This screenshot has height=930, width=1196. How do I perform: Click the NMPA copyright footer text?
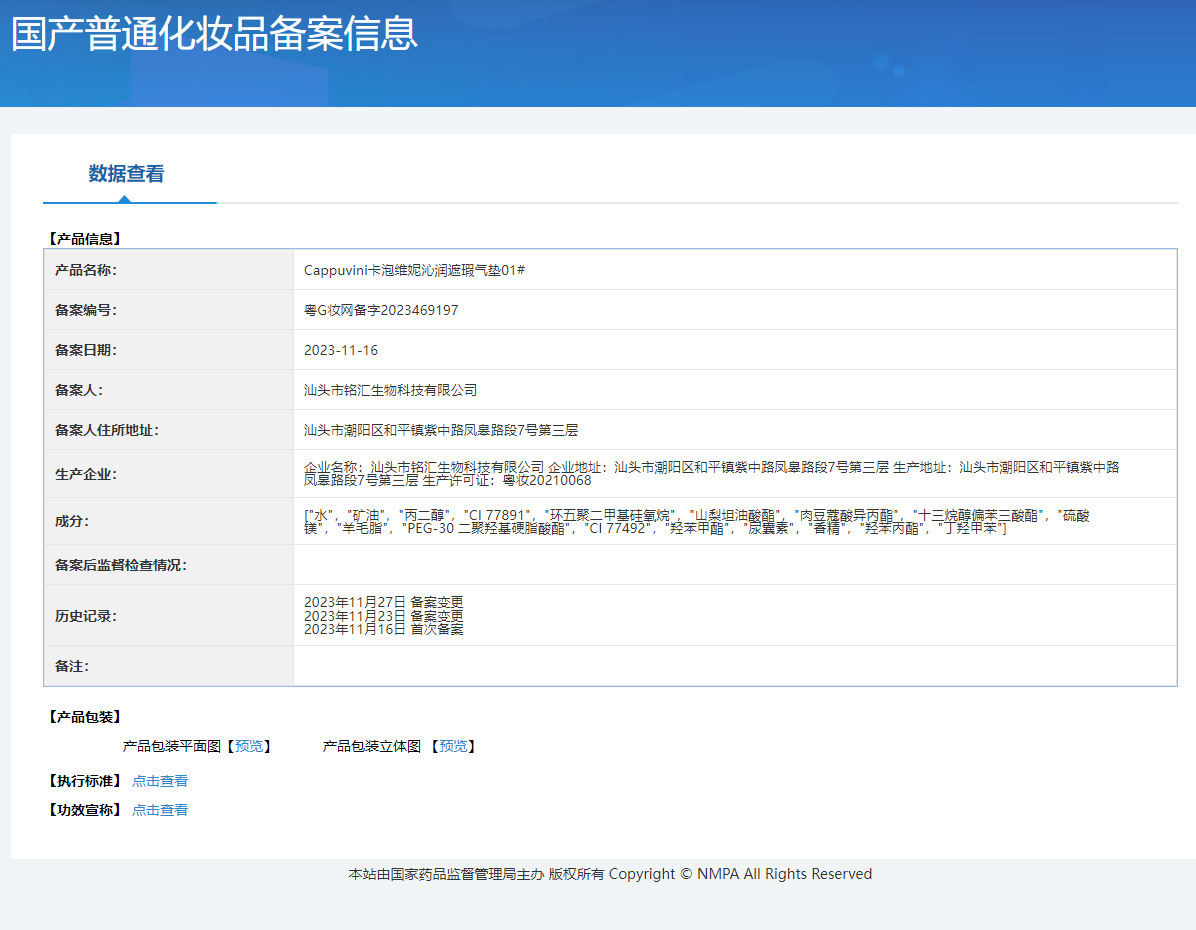tap(610, 874)
